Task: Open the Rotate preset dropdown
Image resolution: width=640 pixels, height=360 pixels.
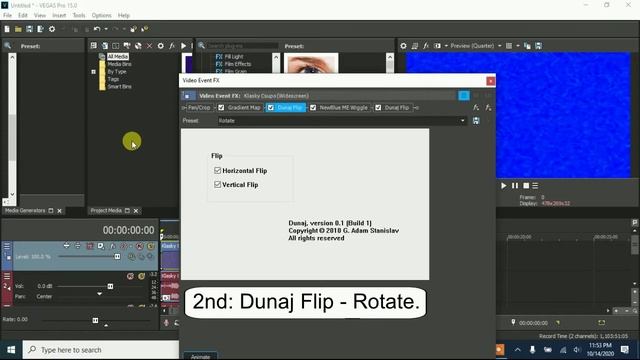Action: click(462, 121)
